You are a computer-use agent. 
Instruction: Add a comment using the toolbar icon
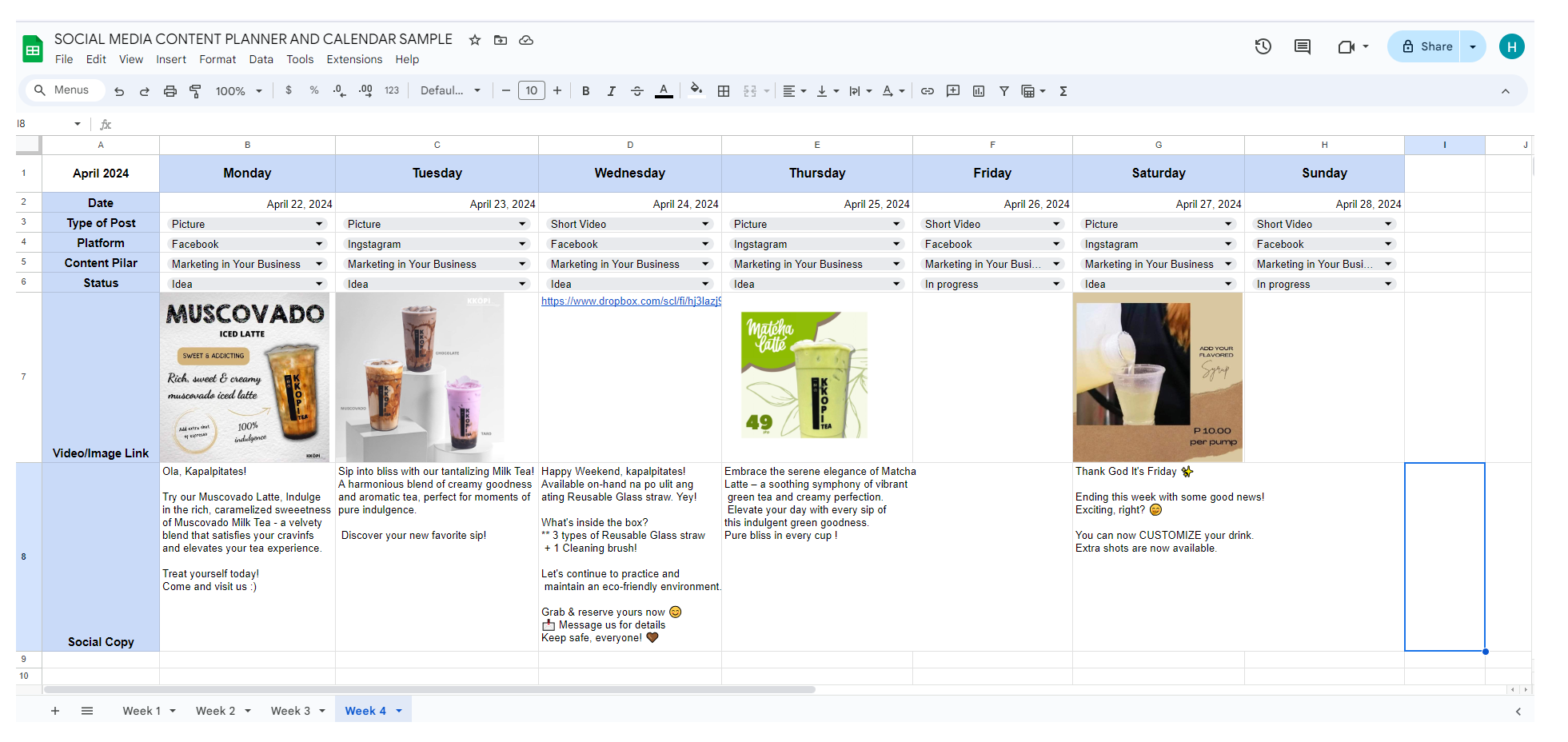coord(953,91)
